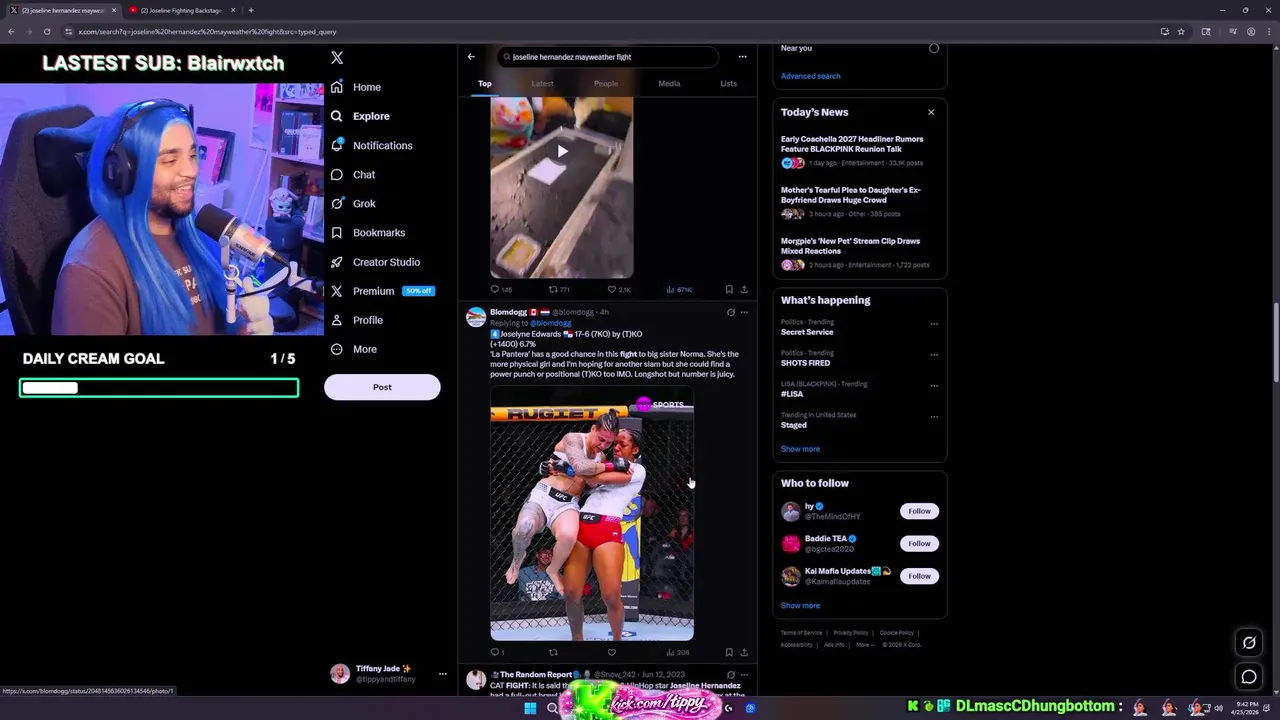Screen dimensions: 1280x720
Task: Open the Advanced search link
Action: [810, 76]
